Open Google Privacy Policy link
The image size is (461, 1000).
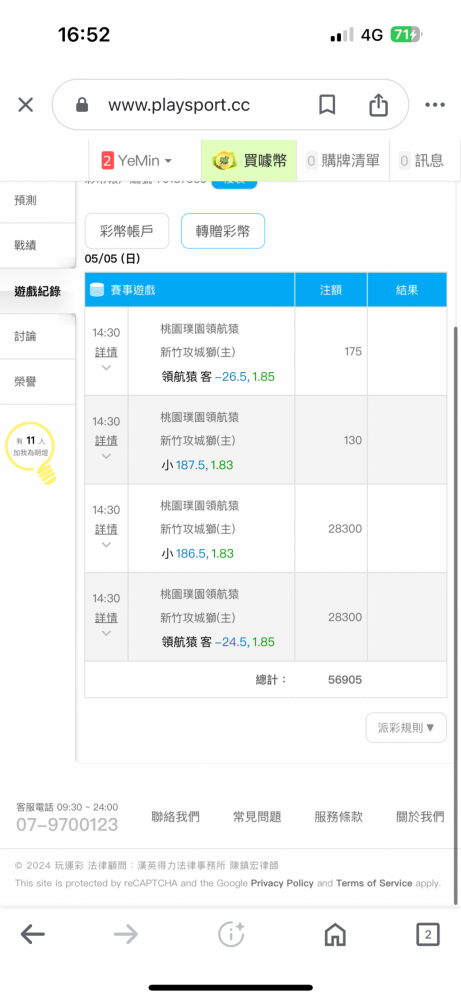[x=282, y=883]
